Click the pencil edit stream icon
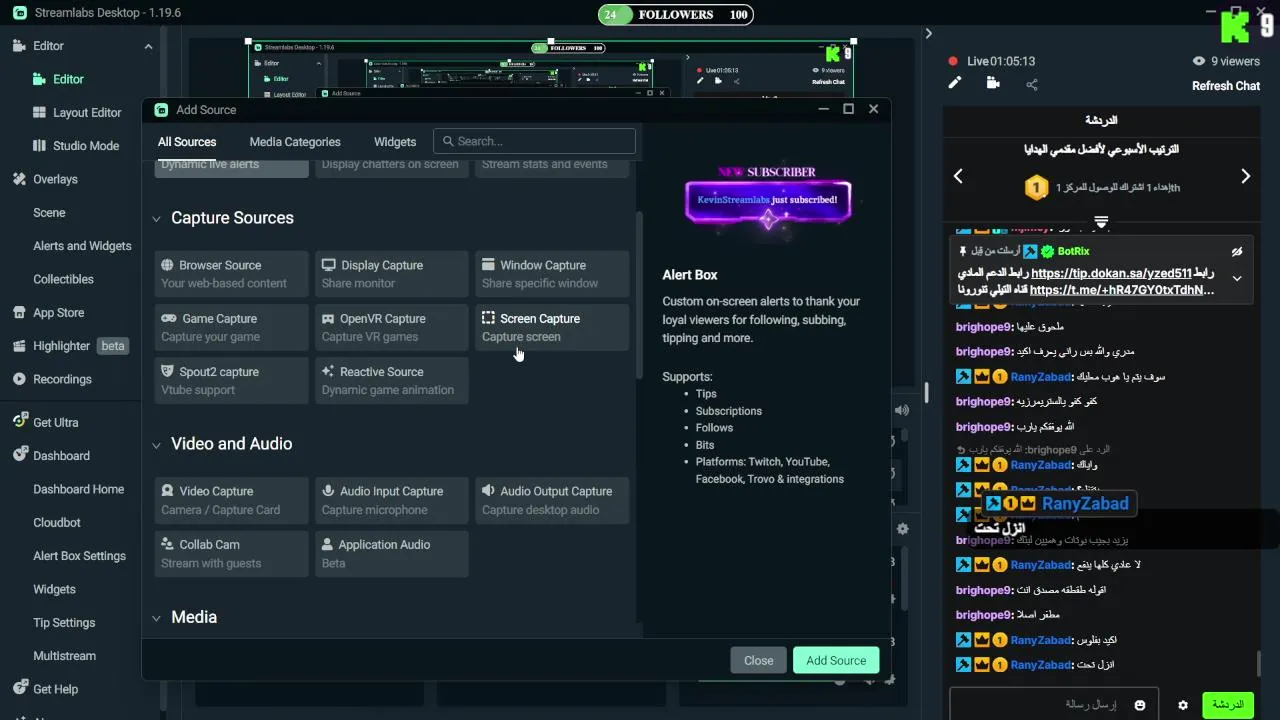The height and width of the screenshot is (720, 1280). pyautogui.click(x=955, y=84)
